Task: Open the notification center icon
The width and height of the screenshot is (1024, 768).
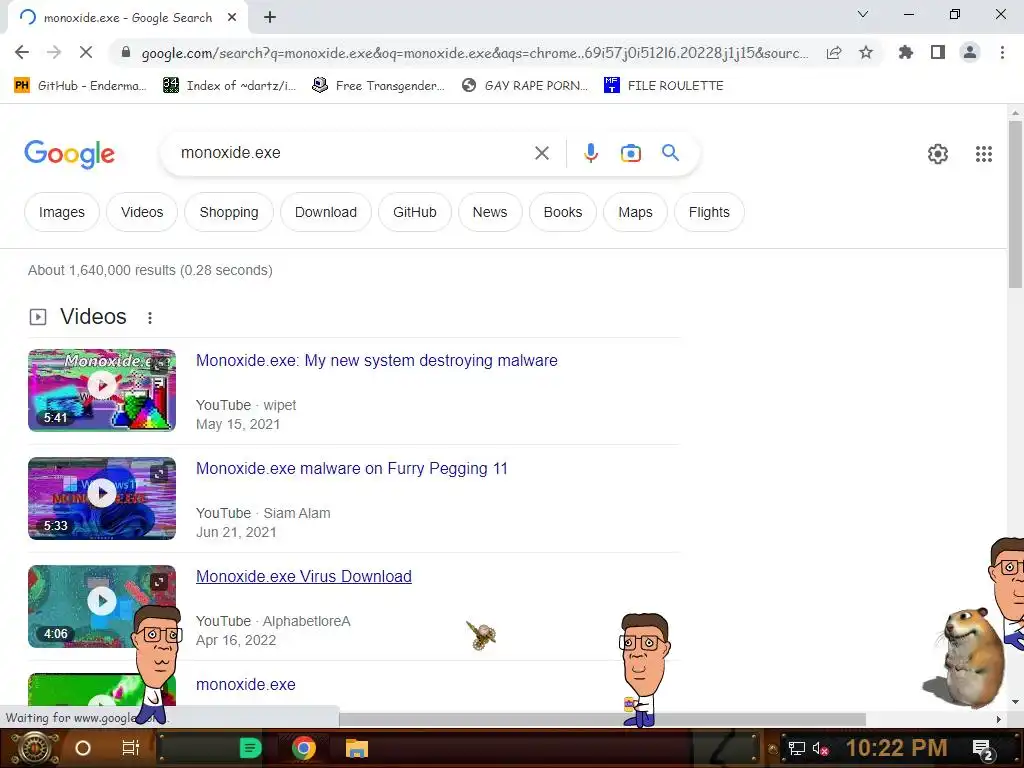Action: point(982,749)
